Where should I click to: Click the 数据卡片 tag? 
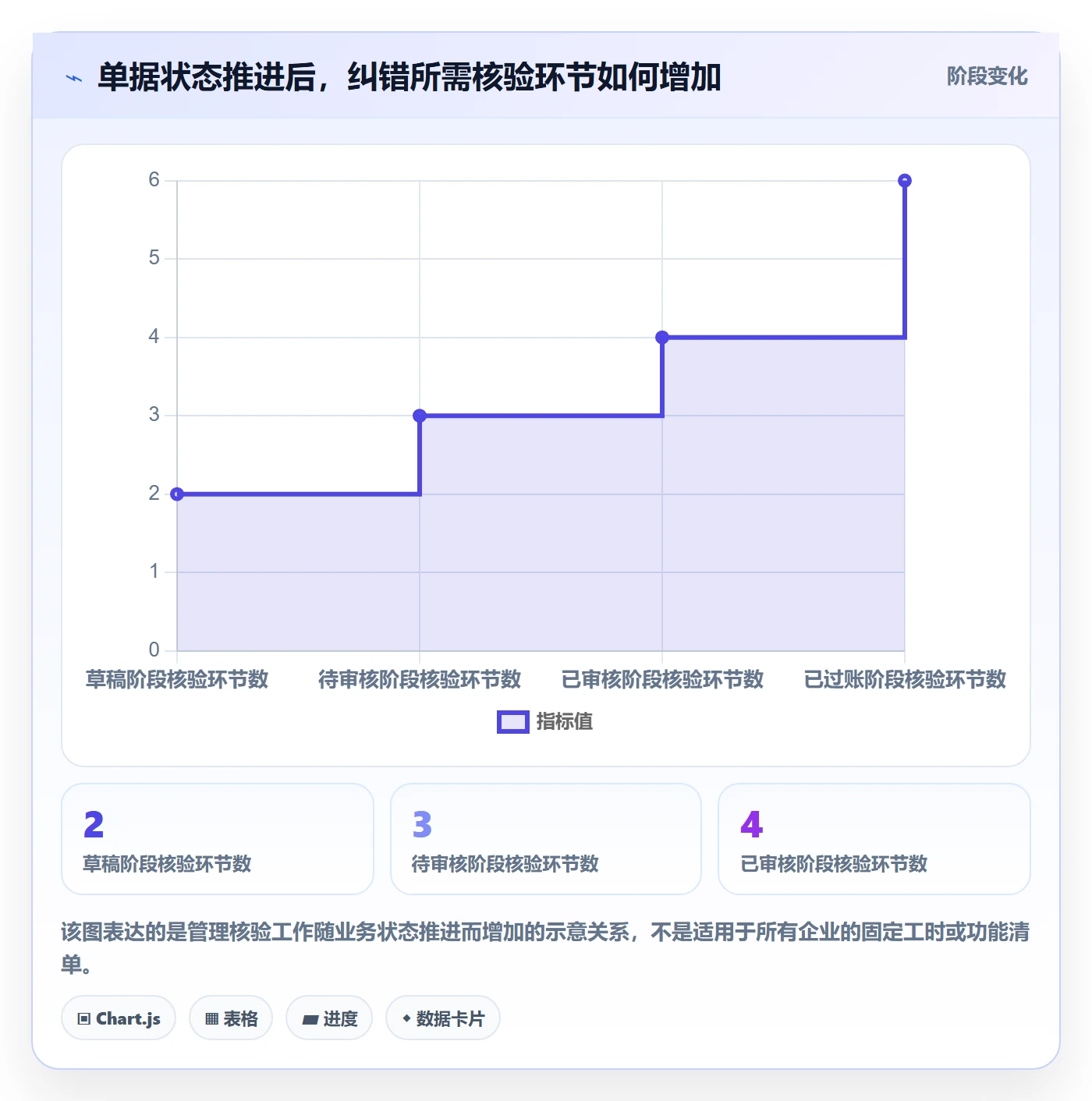pyautogui.click(x=443, y=1018)
